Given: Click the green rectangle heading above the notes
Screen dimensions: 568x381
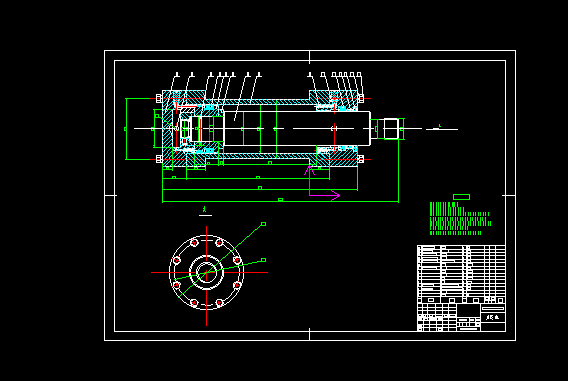Looking at the screenshot, I should pyautogui.click(x=462, y=197).
